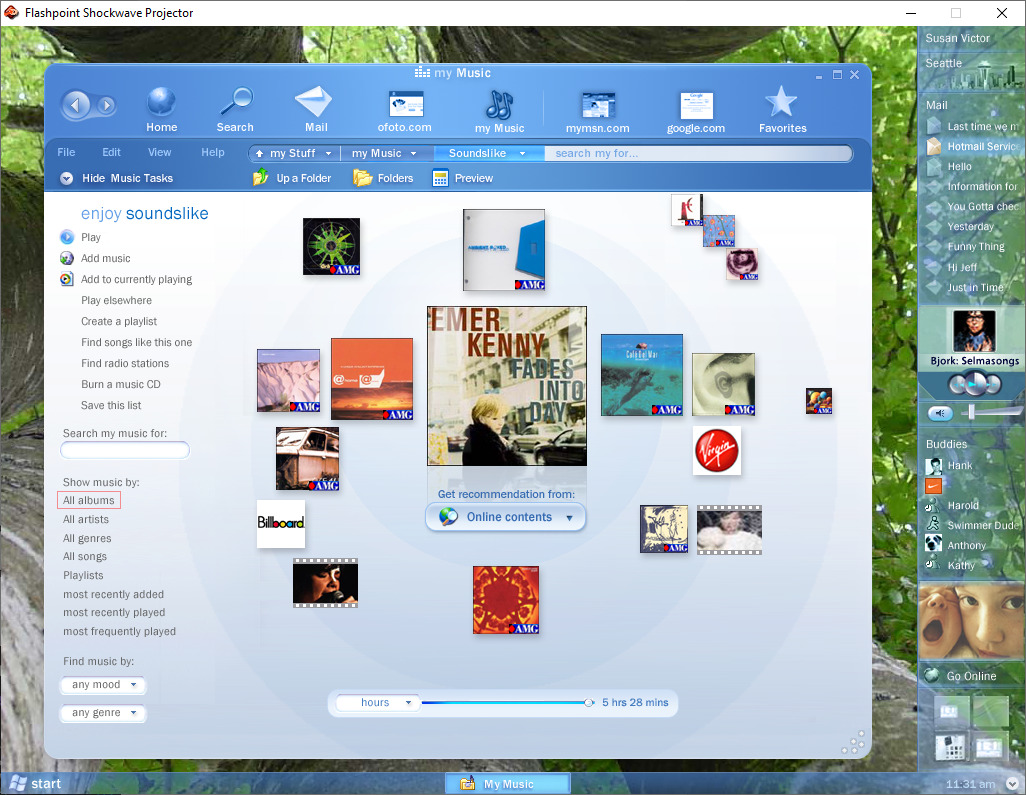The width and height of the screenshot is (1026, 795).
Task: Open the Home globe icon
Action: [161, 103]
